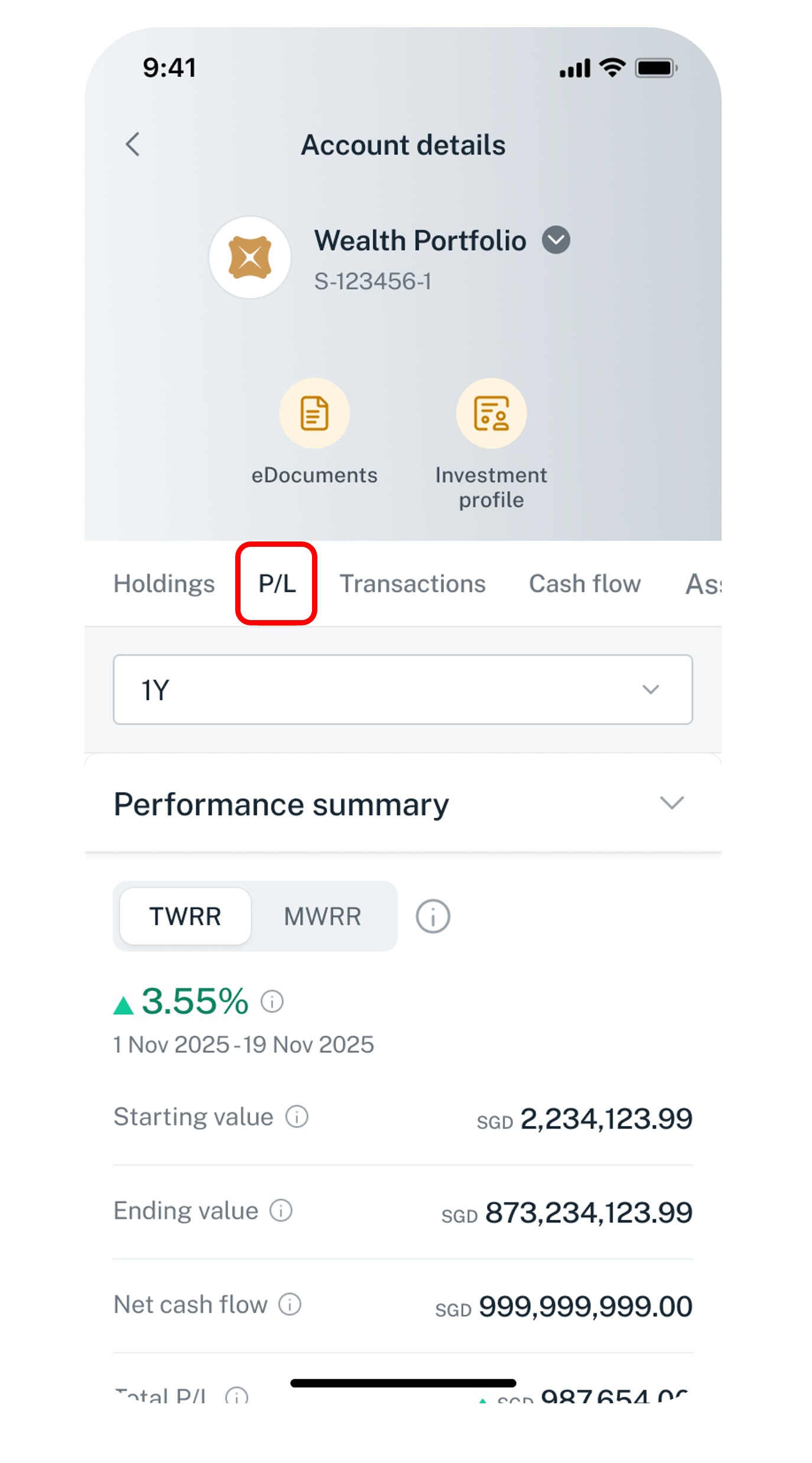Open the eDocuments icon
The image size is (812, 1463).
point(314,413)
